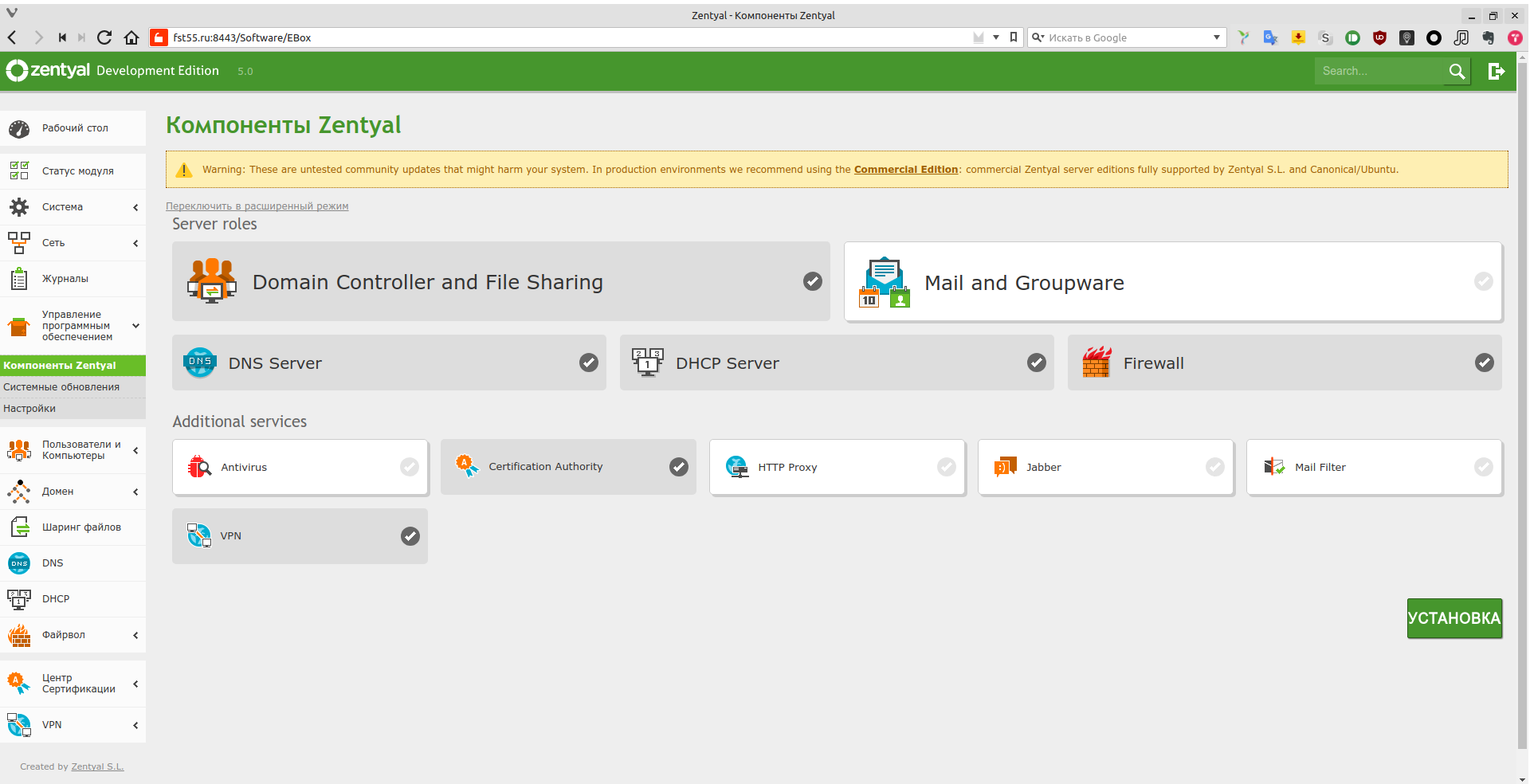1530x784 pixels.
Task: Click the browser bookmark page icon
Action: click(1014, 37)
